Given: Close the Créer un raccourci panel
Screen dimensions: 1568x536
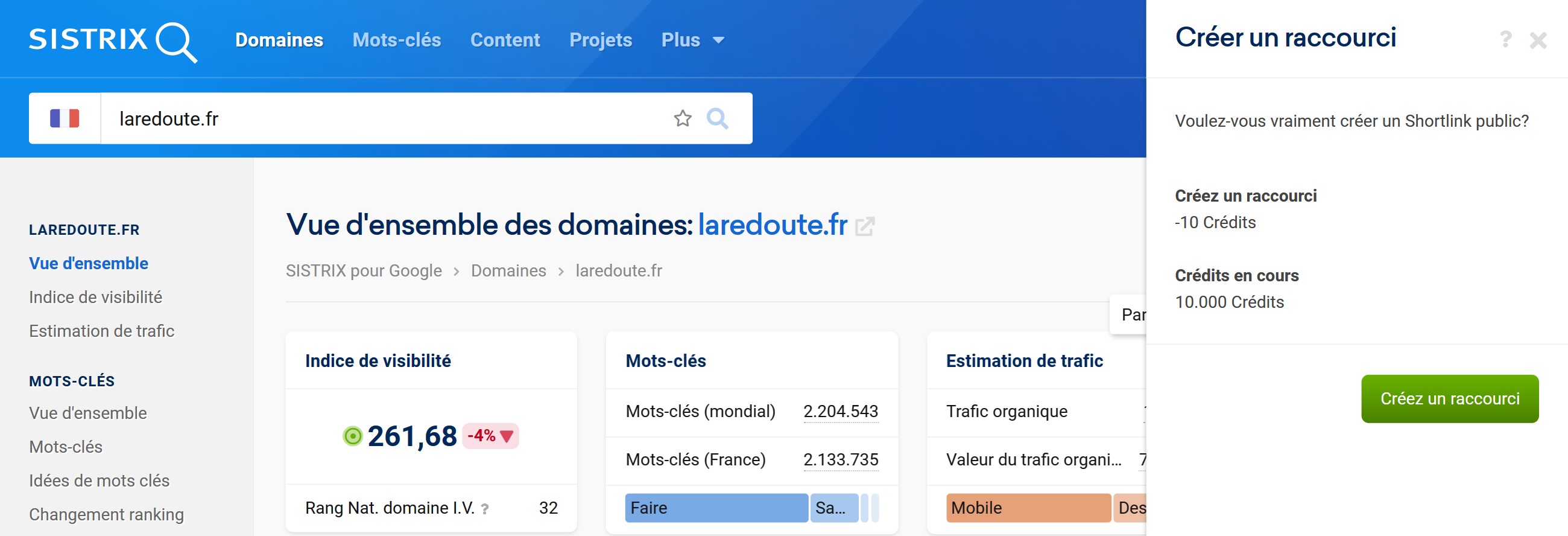Looking at the screenshot, I should point(1538,40).
